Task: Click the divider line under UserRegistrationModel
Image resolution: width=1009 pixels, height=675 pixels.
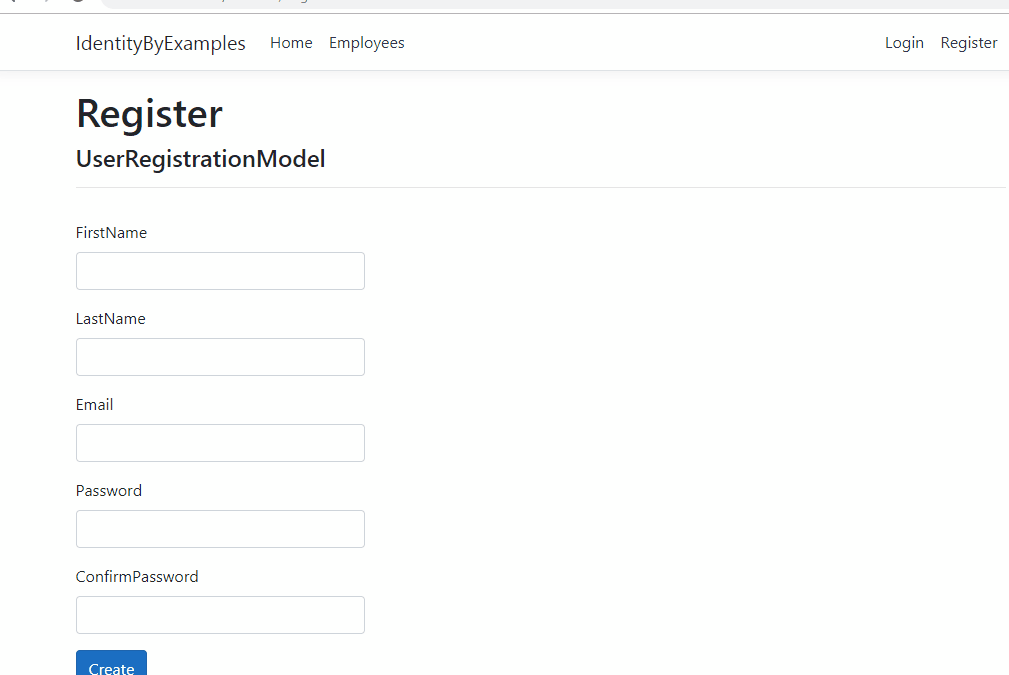Action: pyautogui.click(x=540, y=187)
